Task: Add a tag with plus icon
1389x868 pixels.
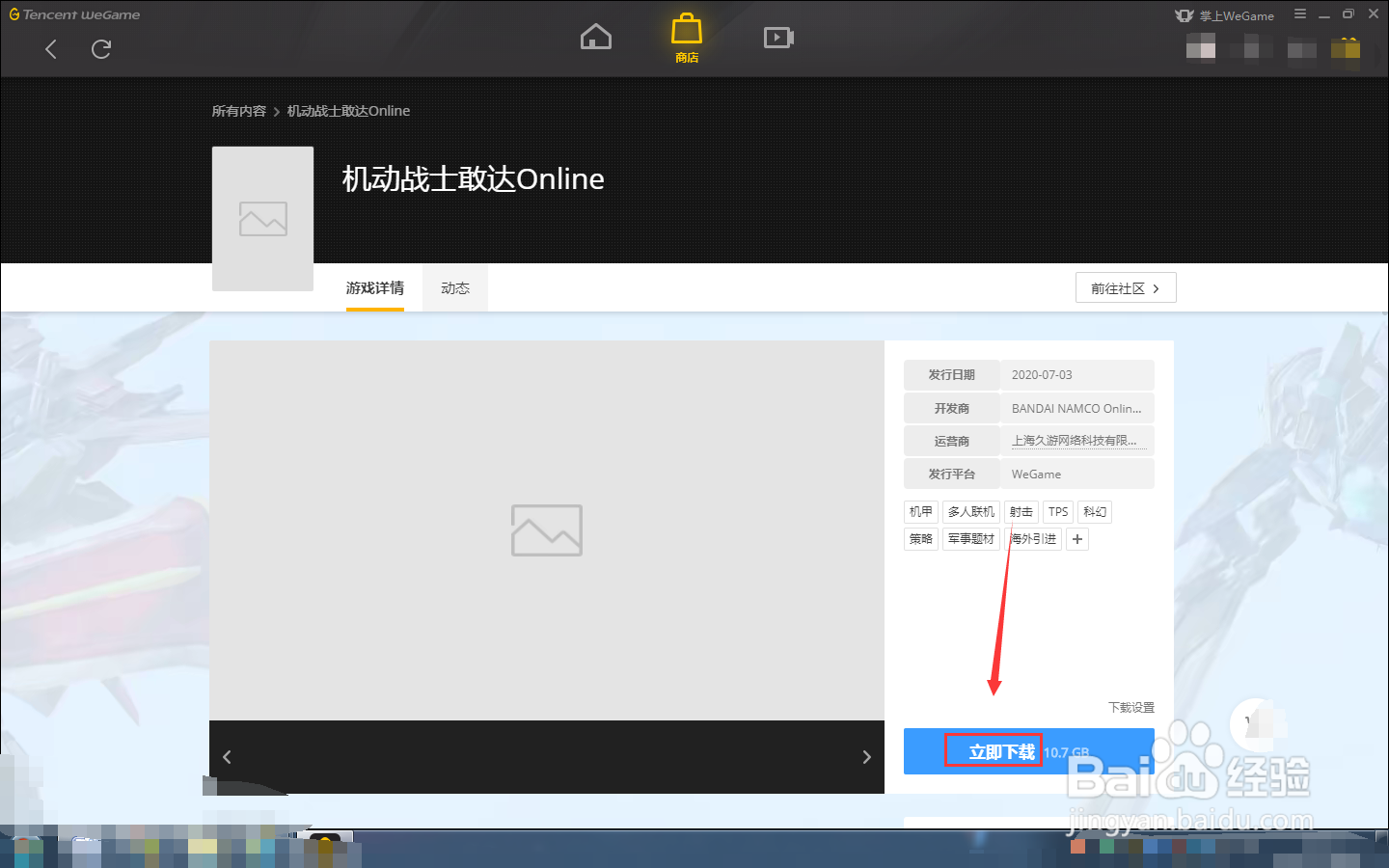Action: [1077, 539]
